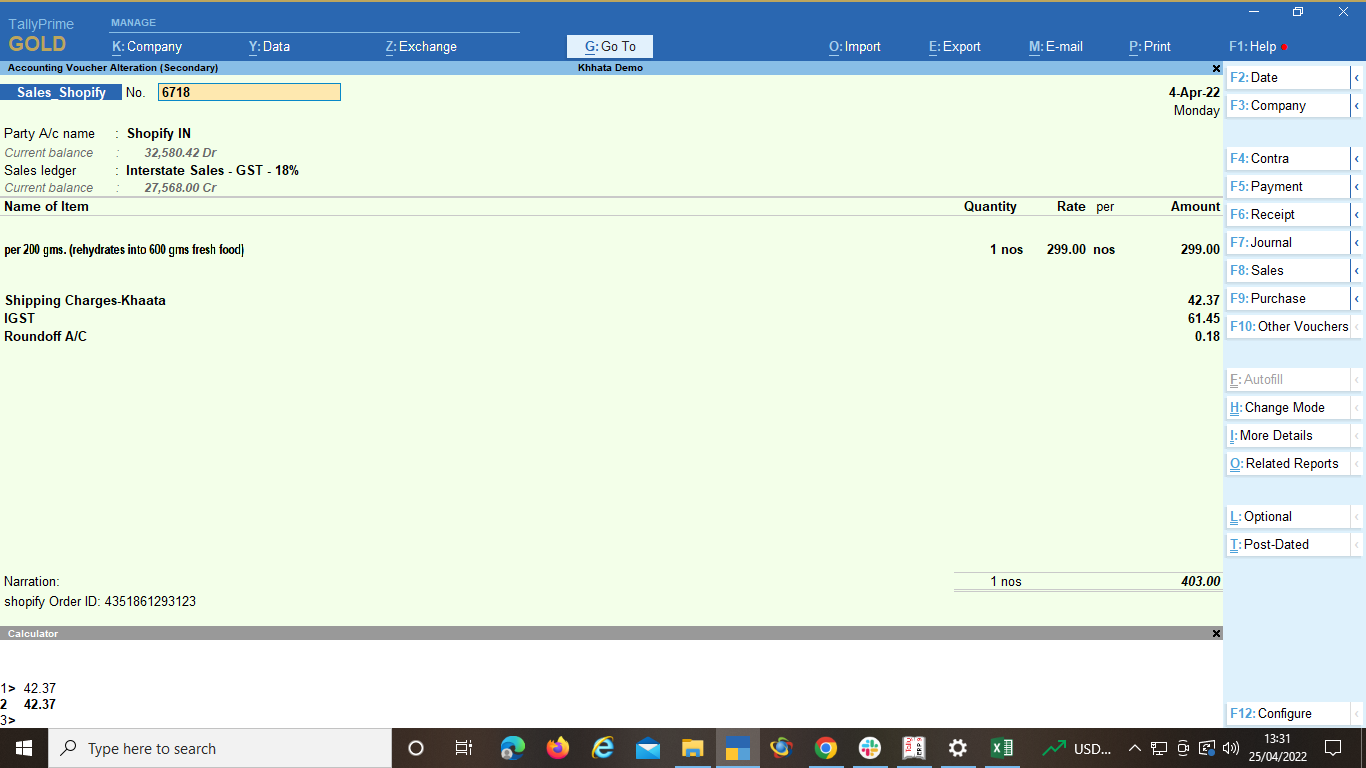The width and height of the screenshot is (1366, 768).
Task: Open File Explorer from the taskbar
Action: click(x=693, y=748)
